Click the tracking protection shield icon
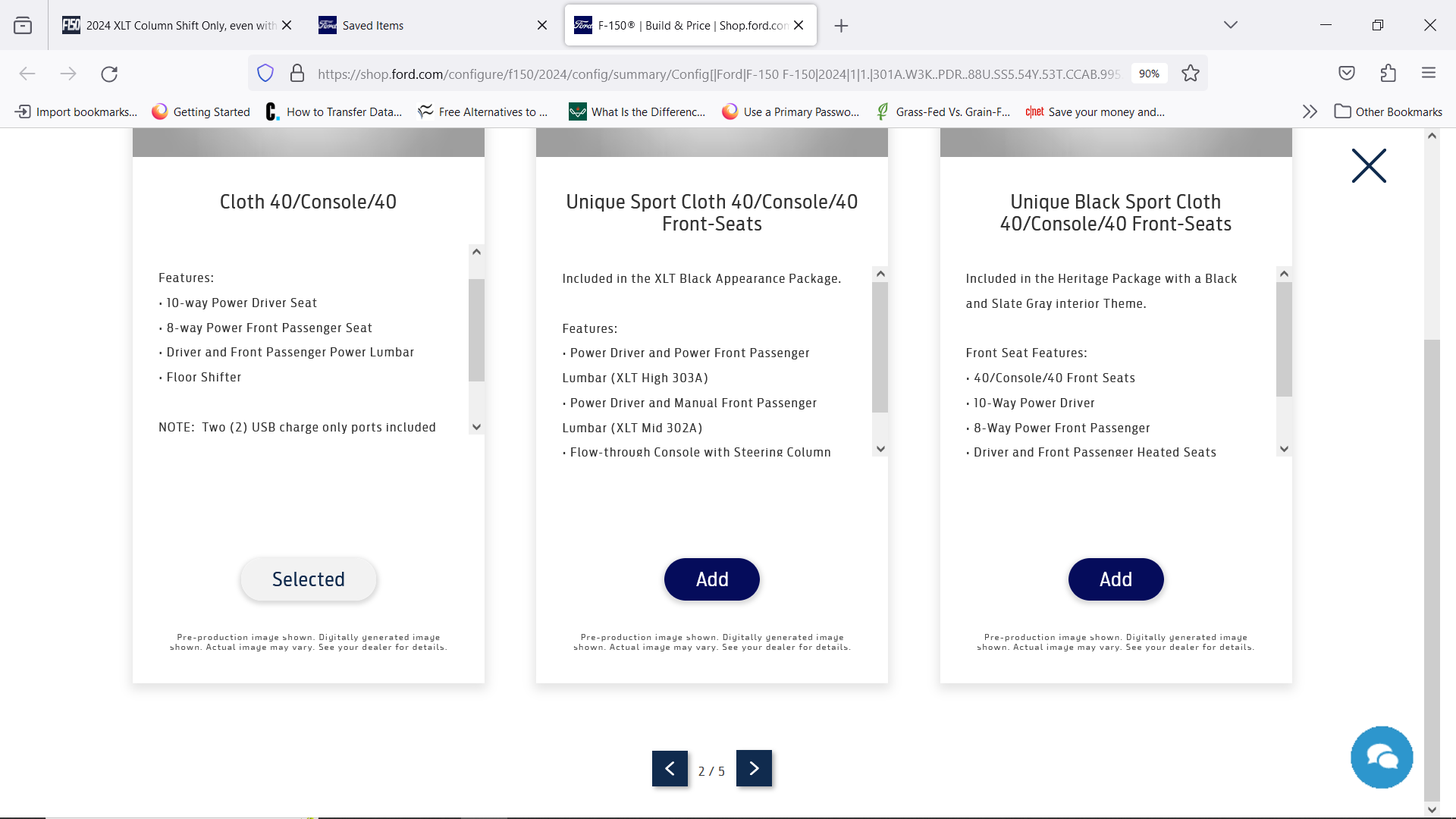This screenshot has height=819, width=1456. click(x=265, y=73)
